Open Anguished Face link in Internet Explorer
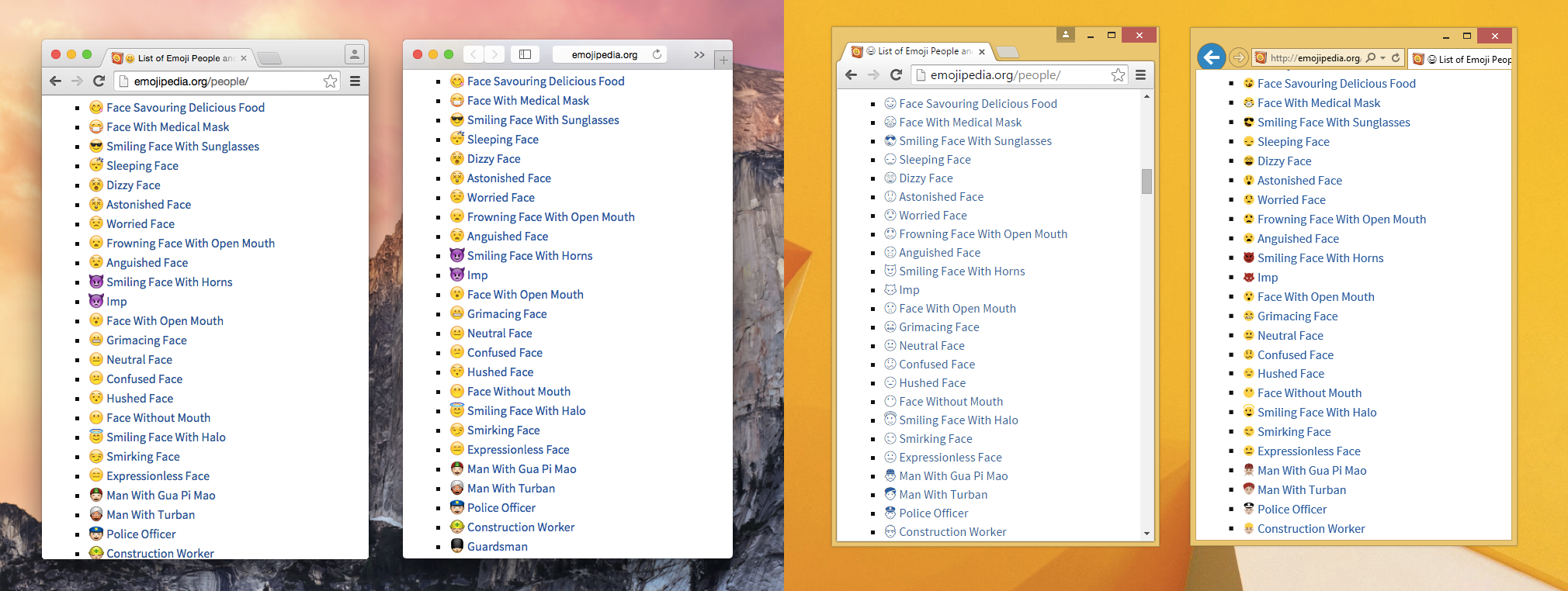 [x=1298, y=239]
